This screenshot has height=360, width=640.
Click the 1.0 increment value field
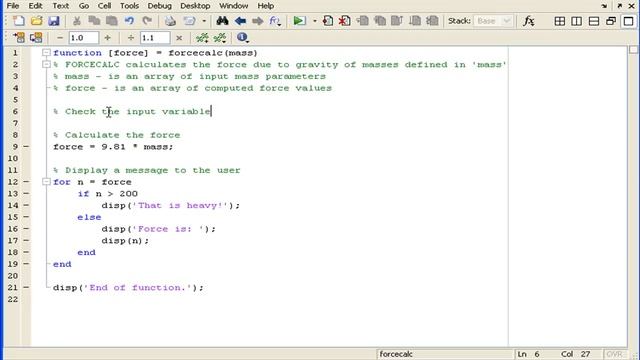(83, 38)
